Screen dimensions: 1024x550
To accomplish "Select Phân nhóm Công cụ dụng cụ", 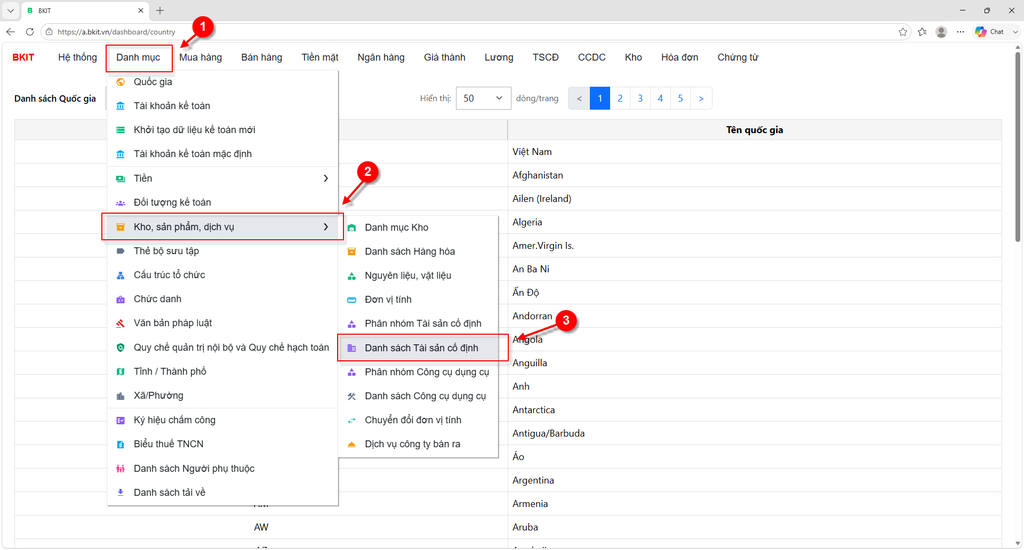I will 419,372.
